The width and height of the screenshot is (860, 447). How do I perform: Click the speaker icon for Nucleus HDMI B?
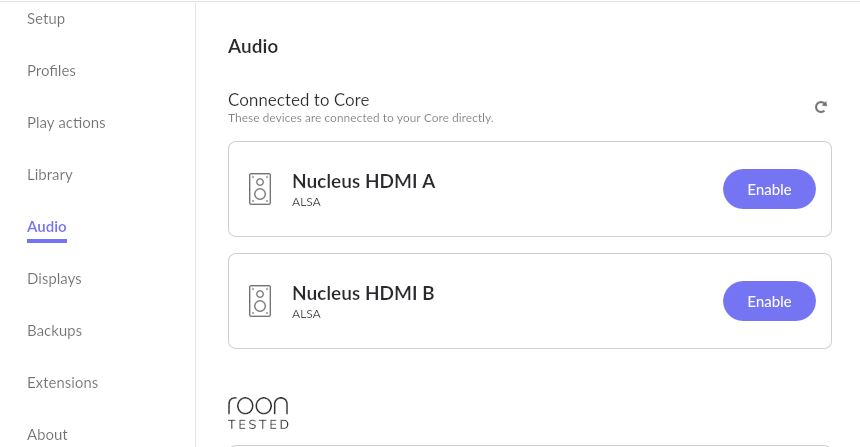coord(260,301)
